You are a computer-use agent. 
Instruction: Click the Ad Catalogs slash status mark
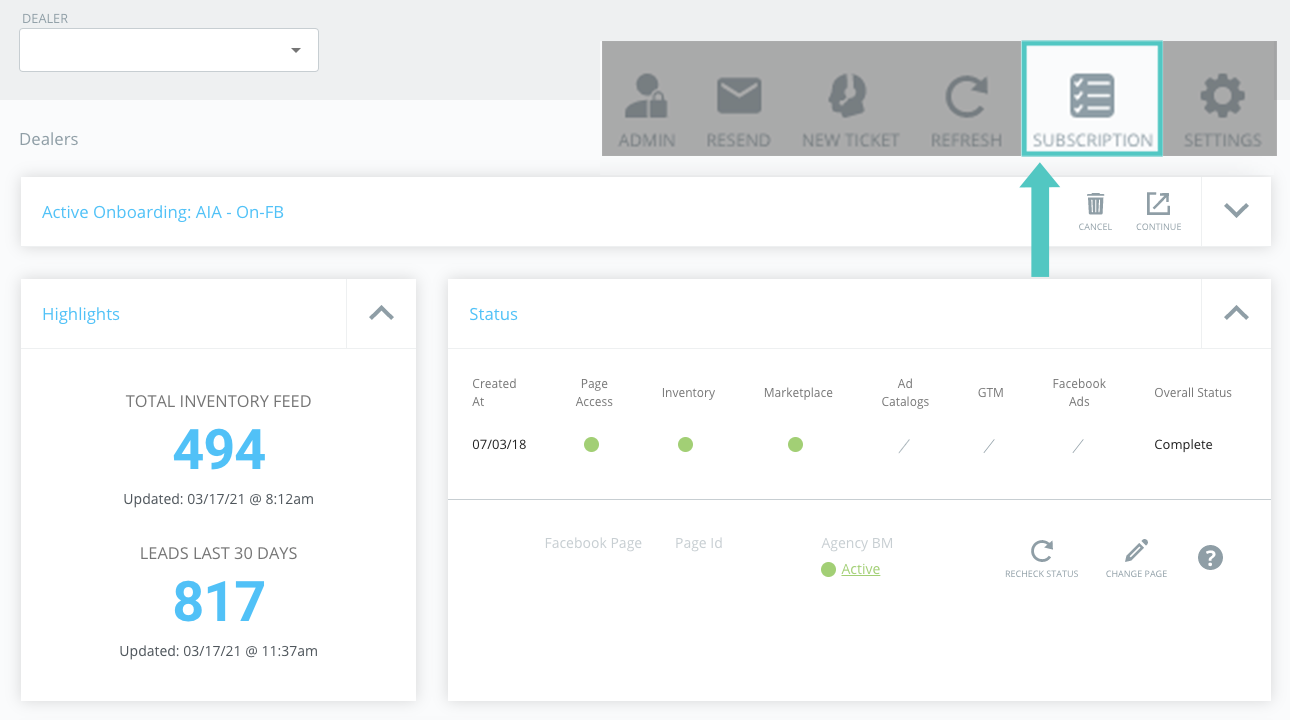pyautogui.click(x=904, y=445)
